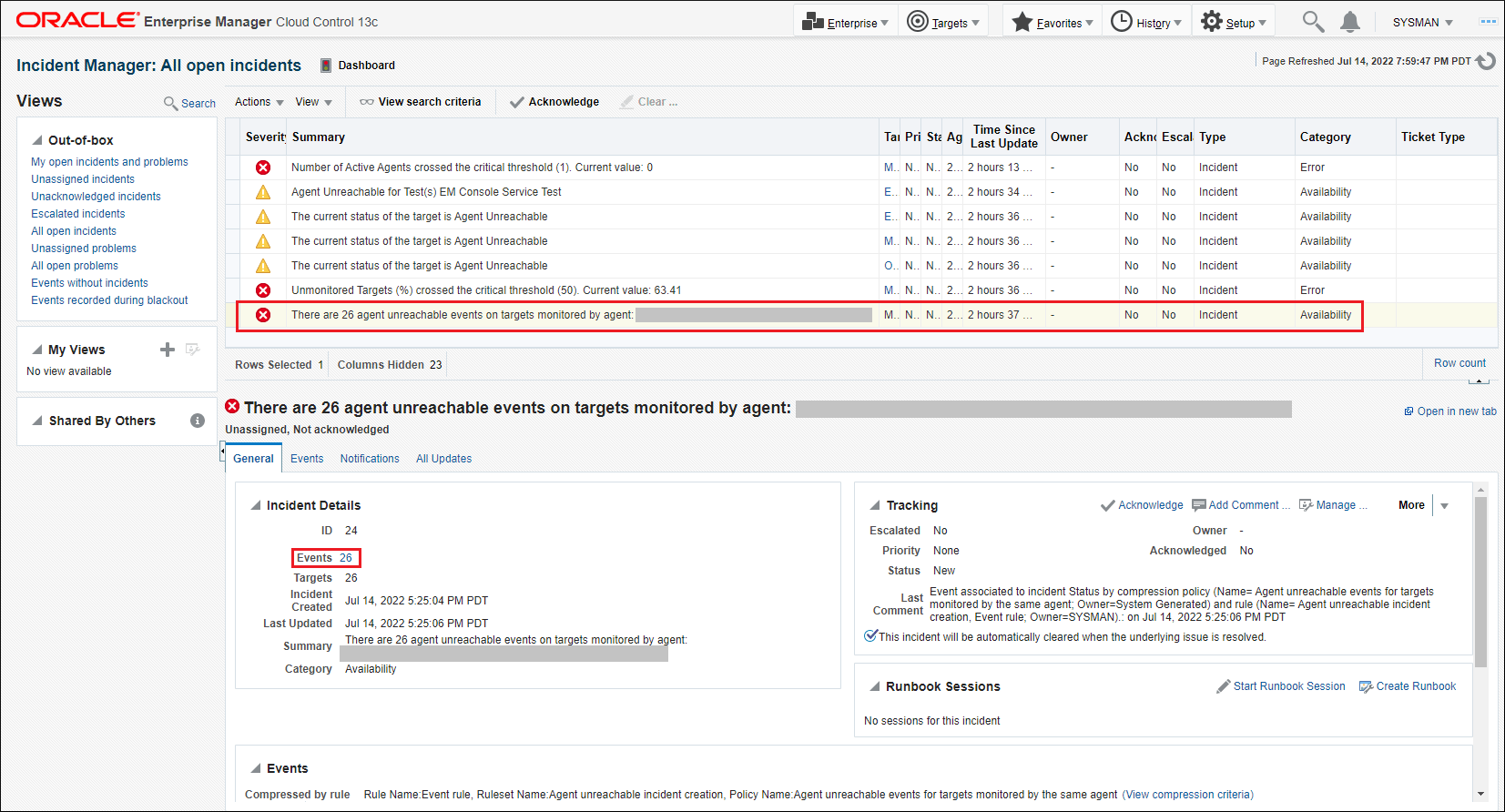
Task: Click the Manage icon in Tracking
Action: 1306,505
